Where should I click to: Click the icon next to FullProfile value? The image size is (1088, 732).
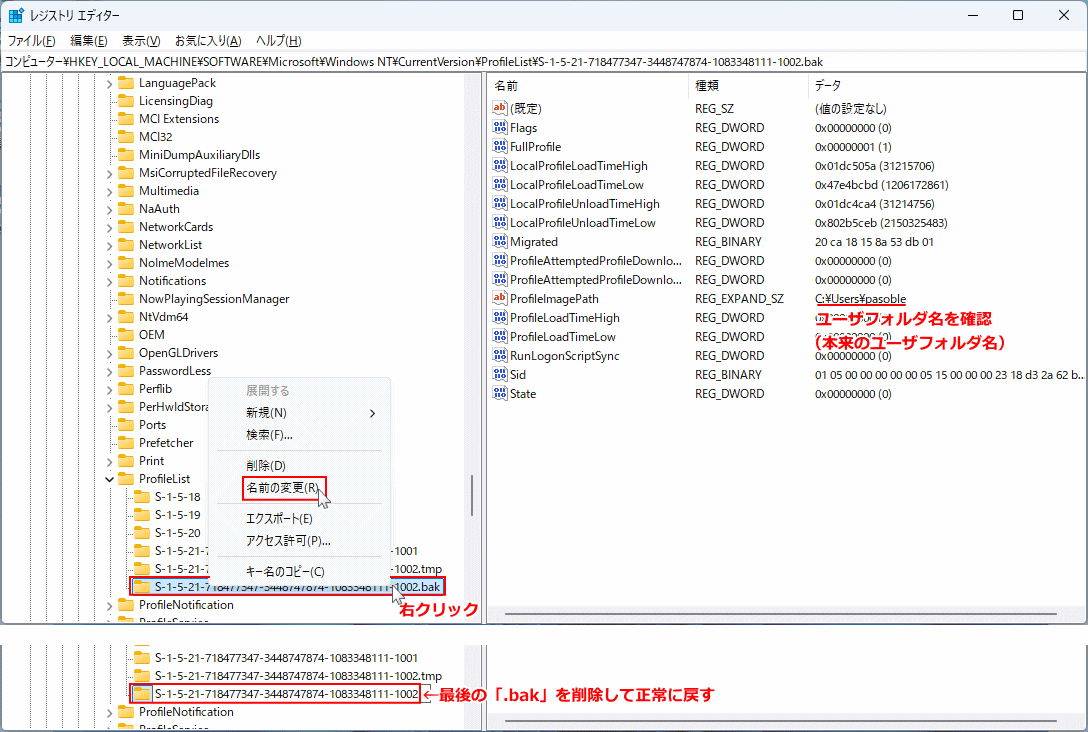click(x=500, y=146)
